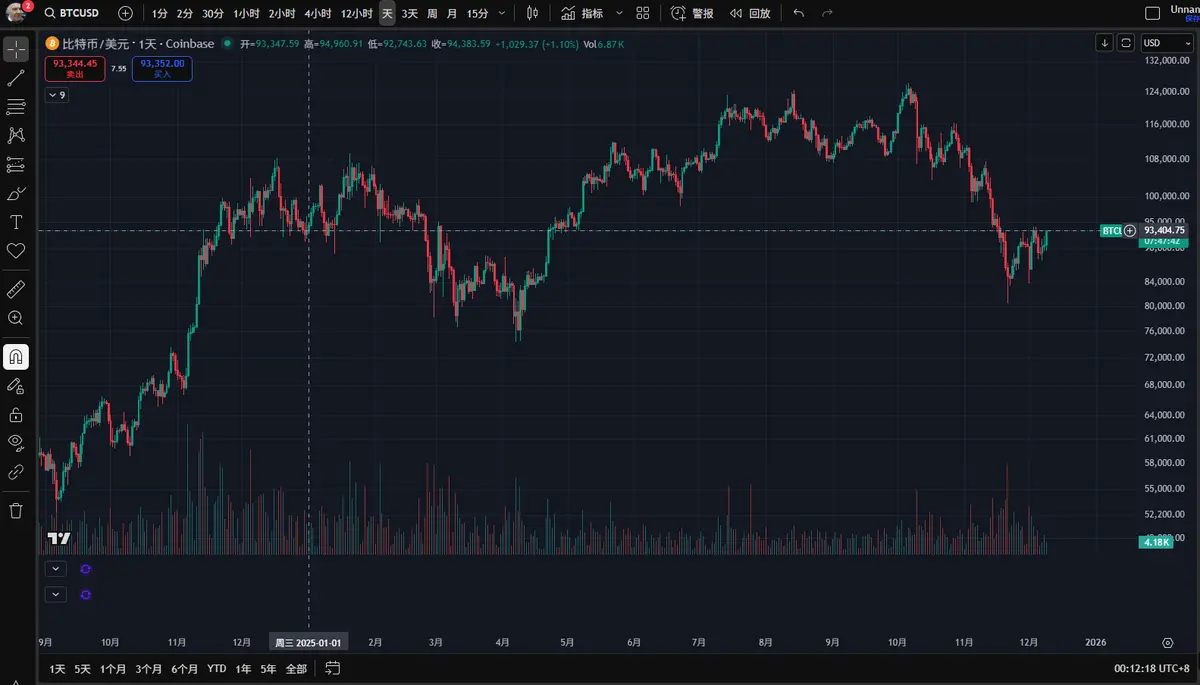Image resolution: width=1200 pixels, height=685 pixels.
Task: Start bar 回放 replay mode
Action: pos(750,13)
